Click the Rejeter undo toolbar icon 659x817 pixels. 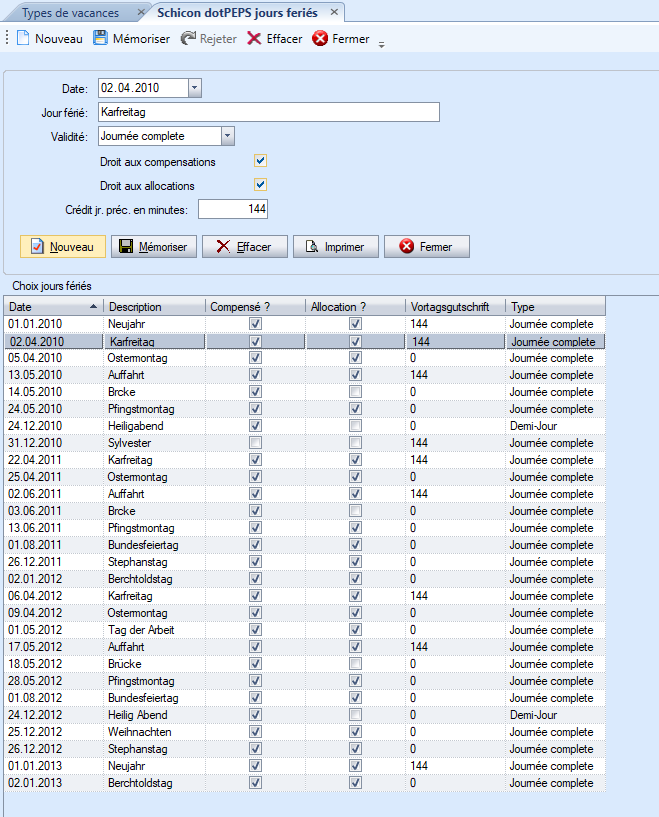pyautogui.click(x=188, y=39)
